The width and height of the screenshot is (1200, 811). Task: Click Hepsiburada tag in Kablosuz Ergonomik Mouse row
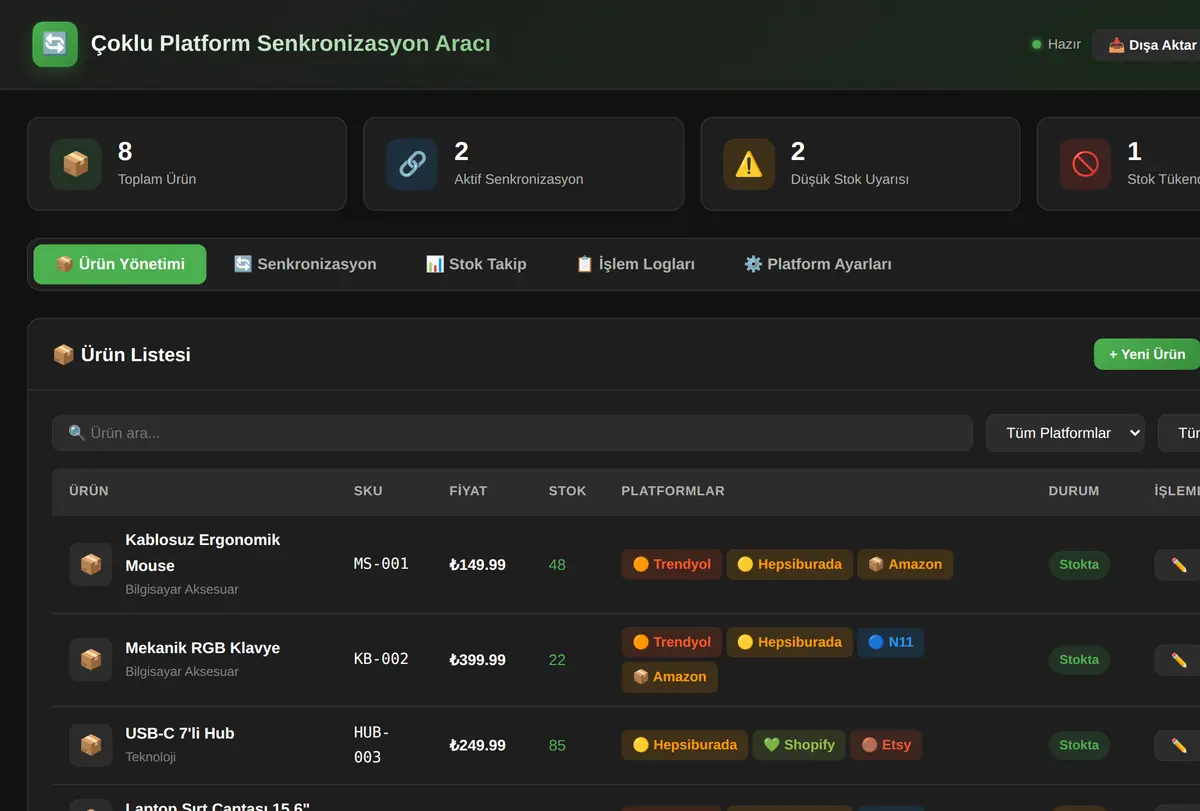[x=790, y=564]
